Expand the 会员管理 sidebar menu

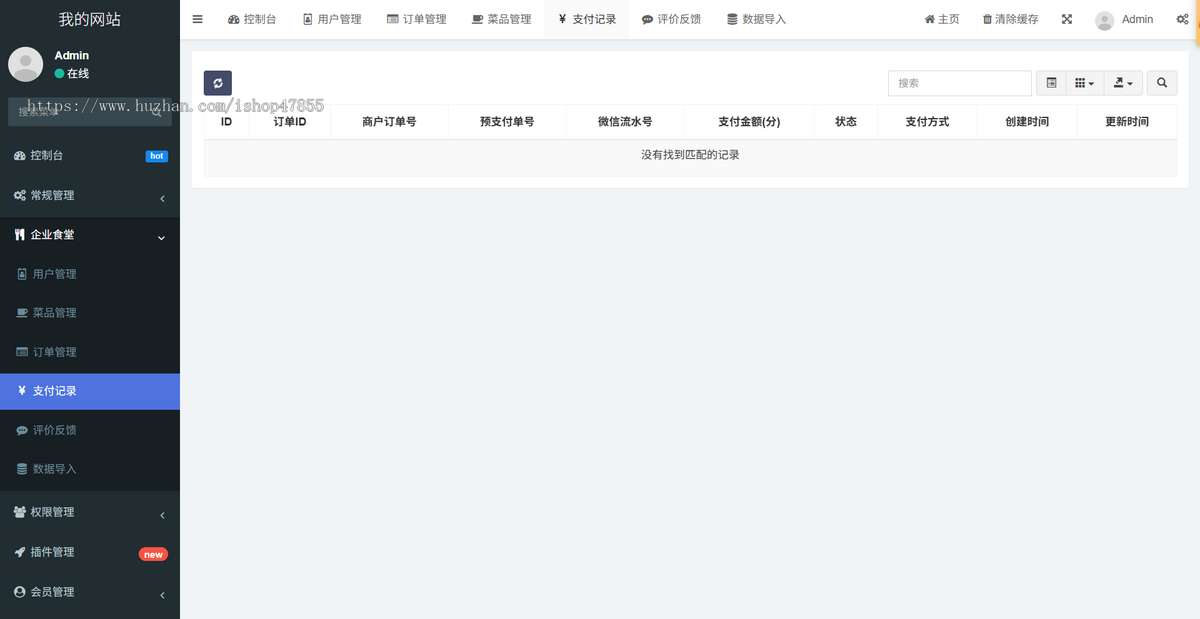coord(90,592)
